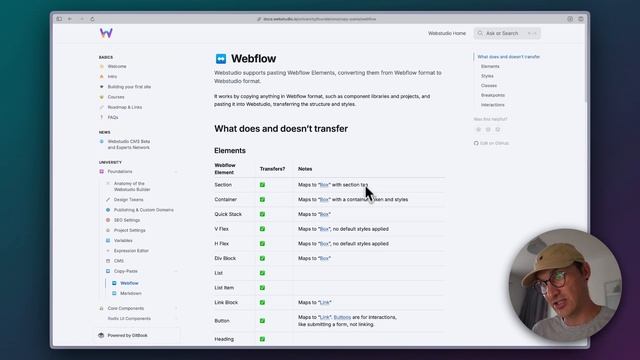This screenshot has height=360, width=640.
Task: Select 'What does and doesn't transfer' outline entry
Action: pyautogui.click(x=509, y=57)
